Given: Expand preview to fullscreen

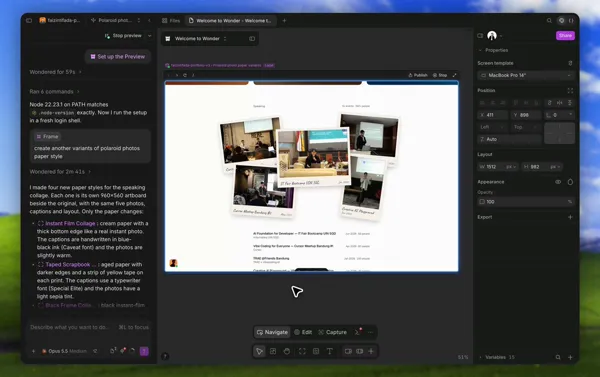Looking at the screenshot, I should 454,75.
